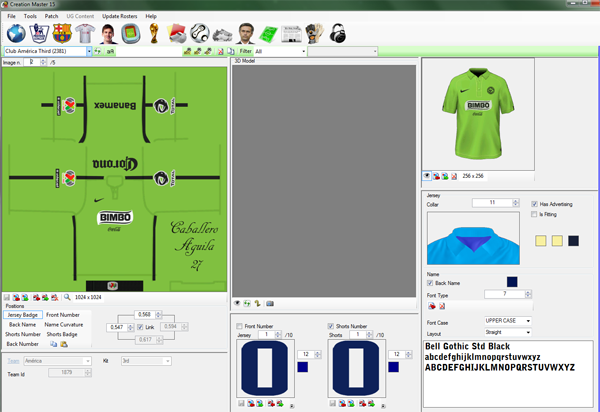Open the Help menu

151,16
